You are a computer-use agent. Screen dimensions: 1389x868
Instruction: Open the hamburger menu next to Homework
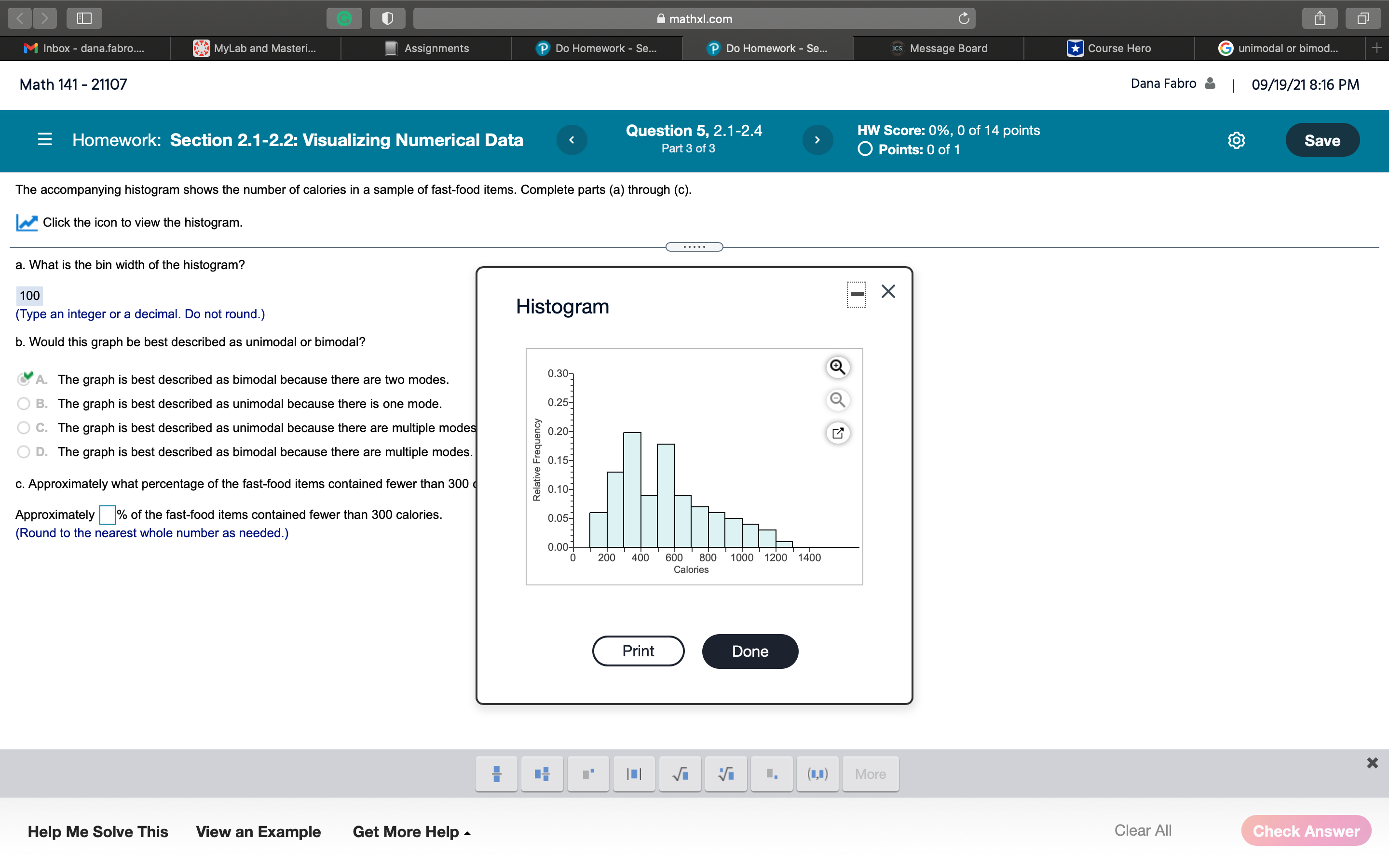pyautogui.click(x=44, y=139)
